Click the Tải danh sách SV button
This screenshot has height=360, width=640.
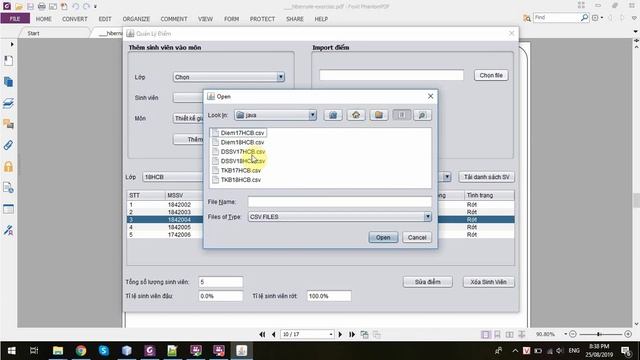coord(487,177)
